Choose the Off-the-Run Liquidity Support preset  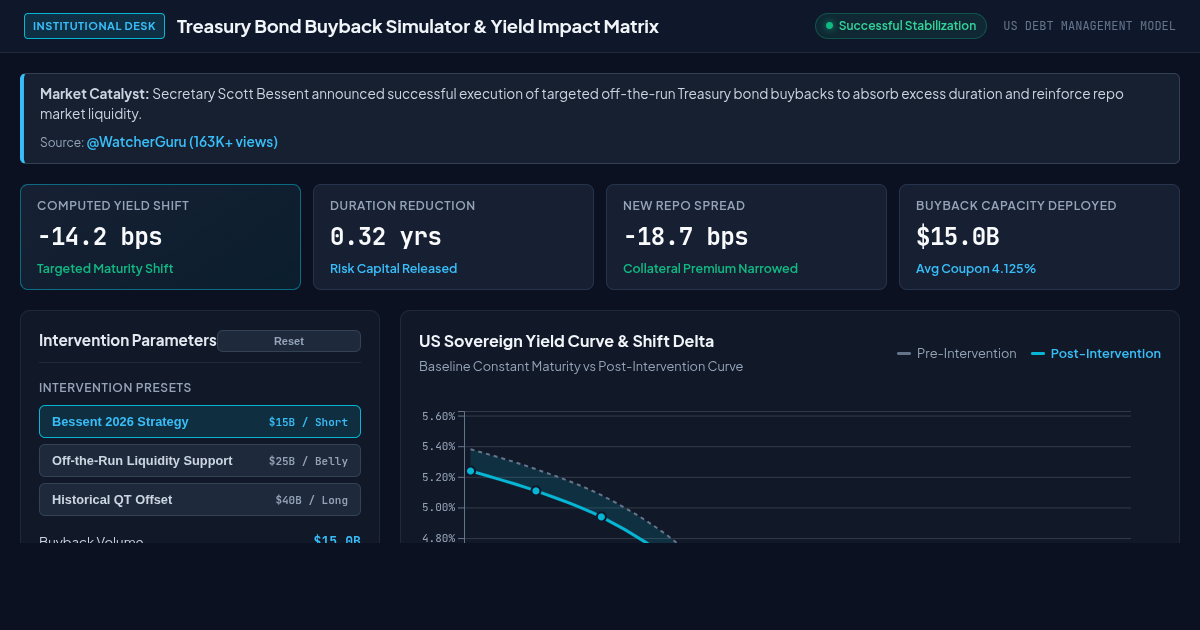coord(200,461)
